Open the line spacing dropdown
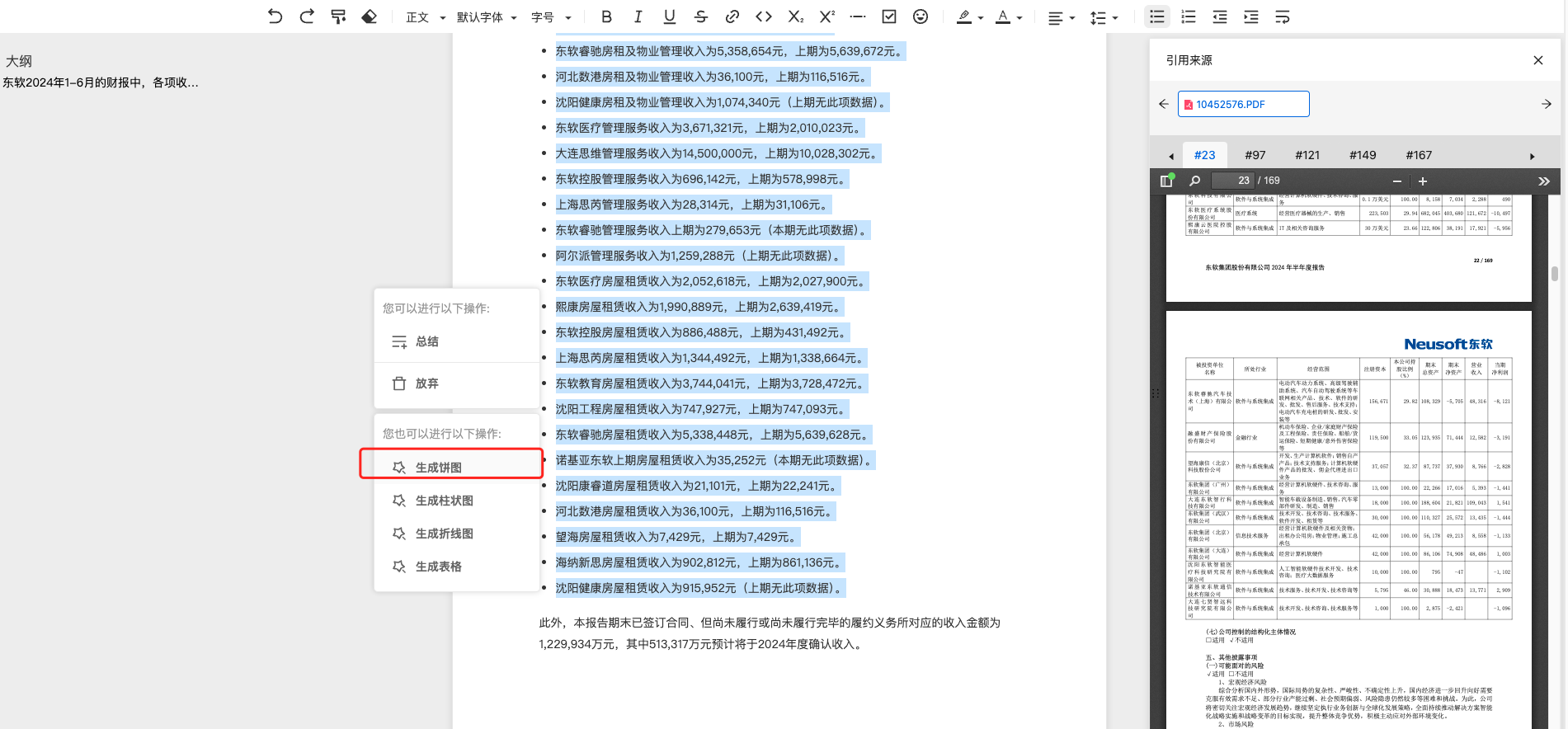This screenshot has width=1568, height=729. click(1104, 17)
